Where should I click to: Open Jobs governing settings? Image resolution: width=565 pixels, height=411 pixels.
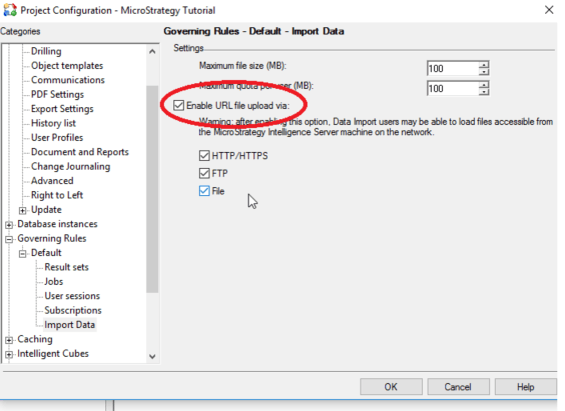coord(54,282)
